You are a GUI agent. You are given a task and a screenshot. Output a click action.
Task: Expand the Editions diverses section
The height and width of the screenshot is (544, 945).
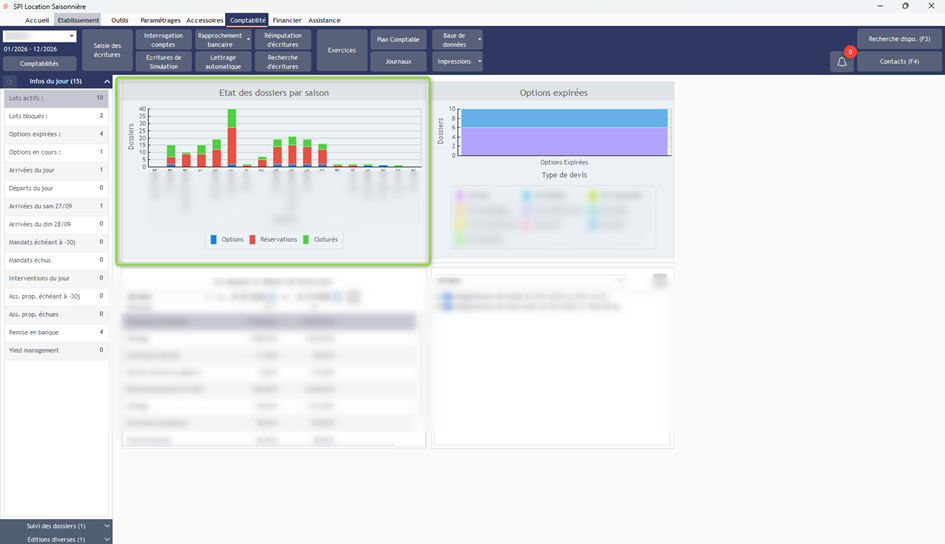point(107,539)
